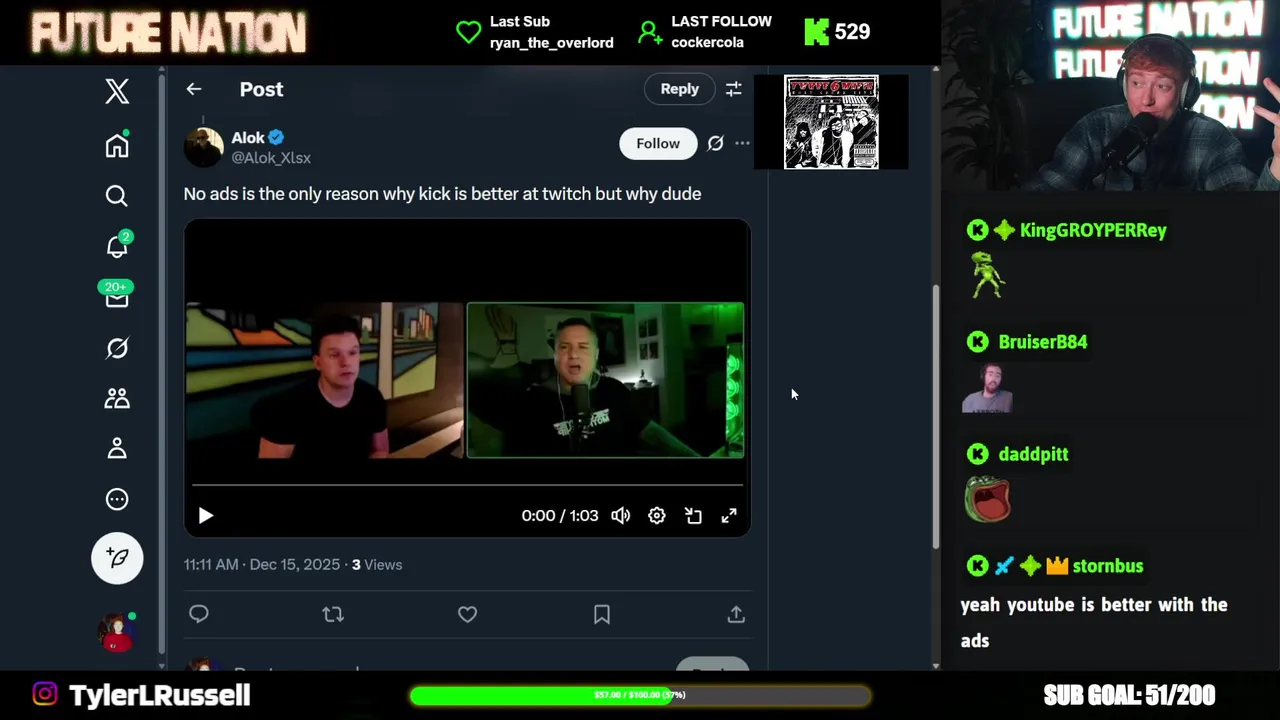Click chat username BruiserB84

(x=1043, y=342)
